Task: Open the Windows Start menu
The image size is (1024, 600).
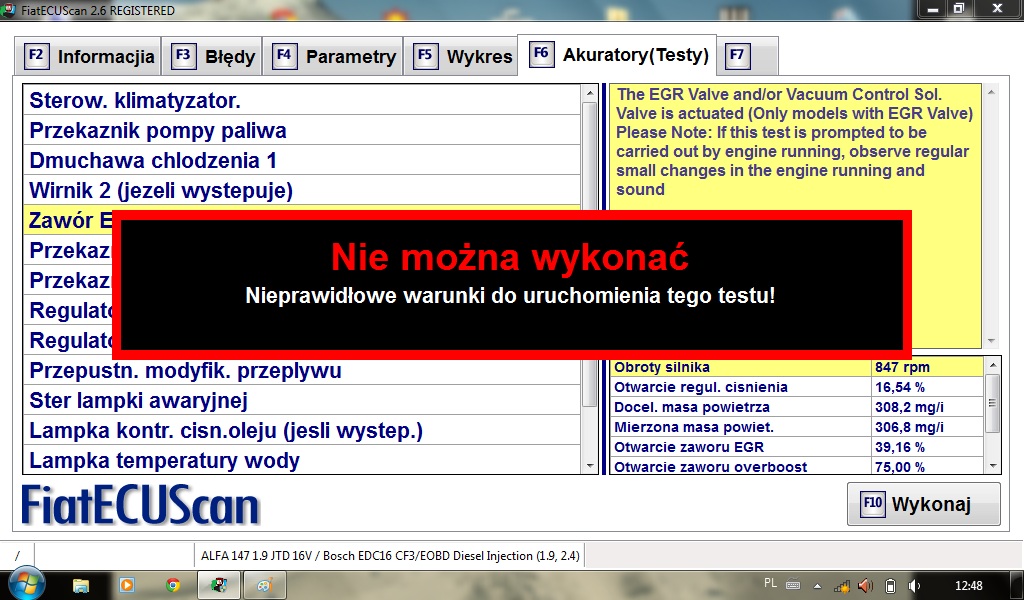Action: 26,584
